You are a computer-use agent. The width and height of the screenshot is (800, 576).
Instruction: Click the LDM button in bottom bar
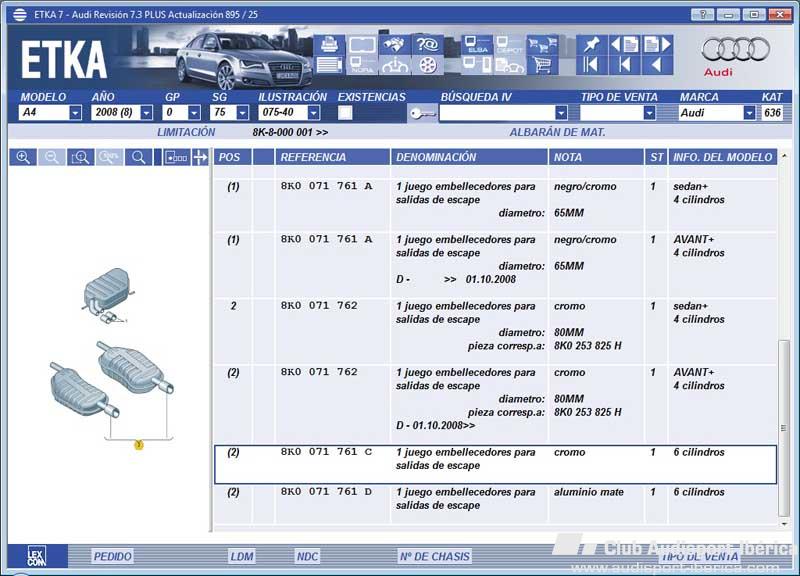[x=241, y=556]
